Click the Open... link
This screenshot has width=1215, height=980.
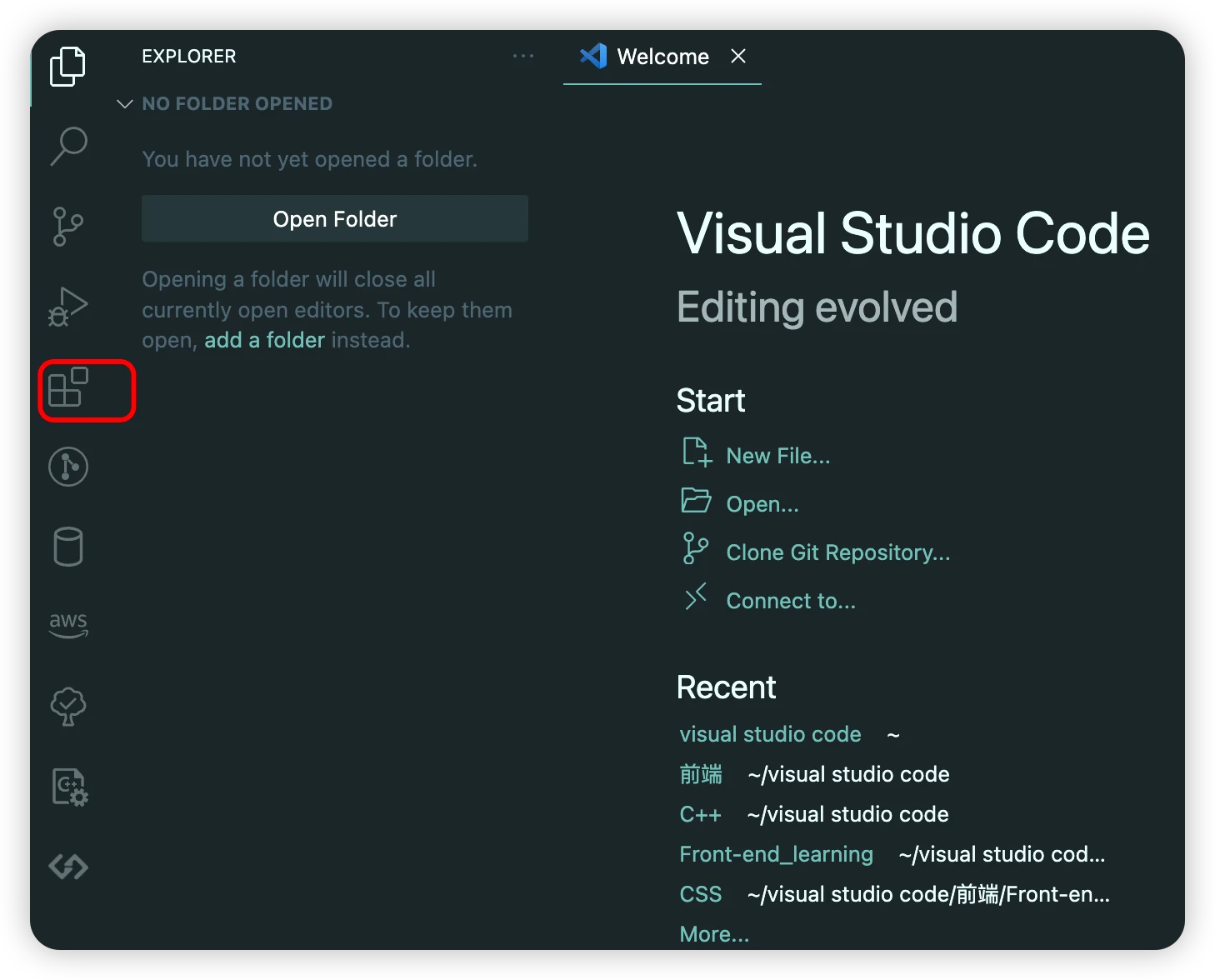[x=762, y=504]
